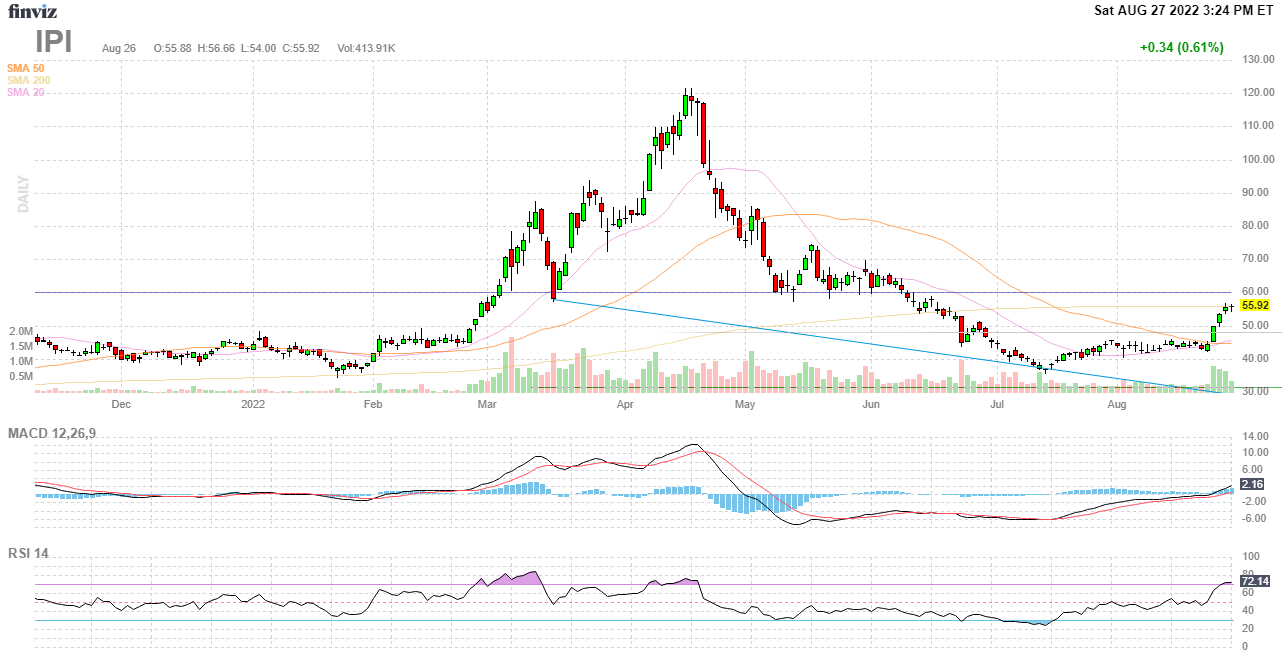This screenshot has height=662, width=1282.
Task: Select the SMA 20 legend label
Action: 25,92
